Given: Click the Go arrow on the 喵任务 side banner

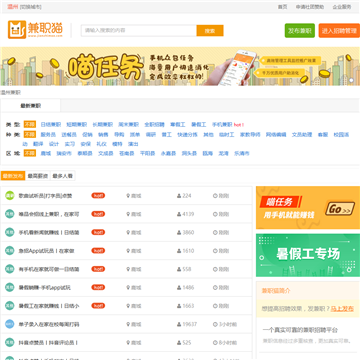Looking at the screenshot, I should click(x=339, y=209).
